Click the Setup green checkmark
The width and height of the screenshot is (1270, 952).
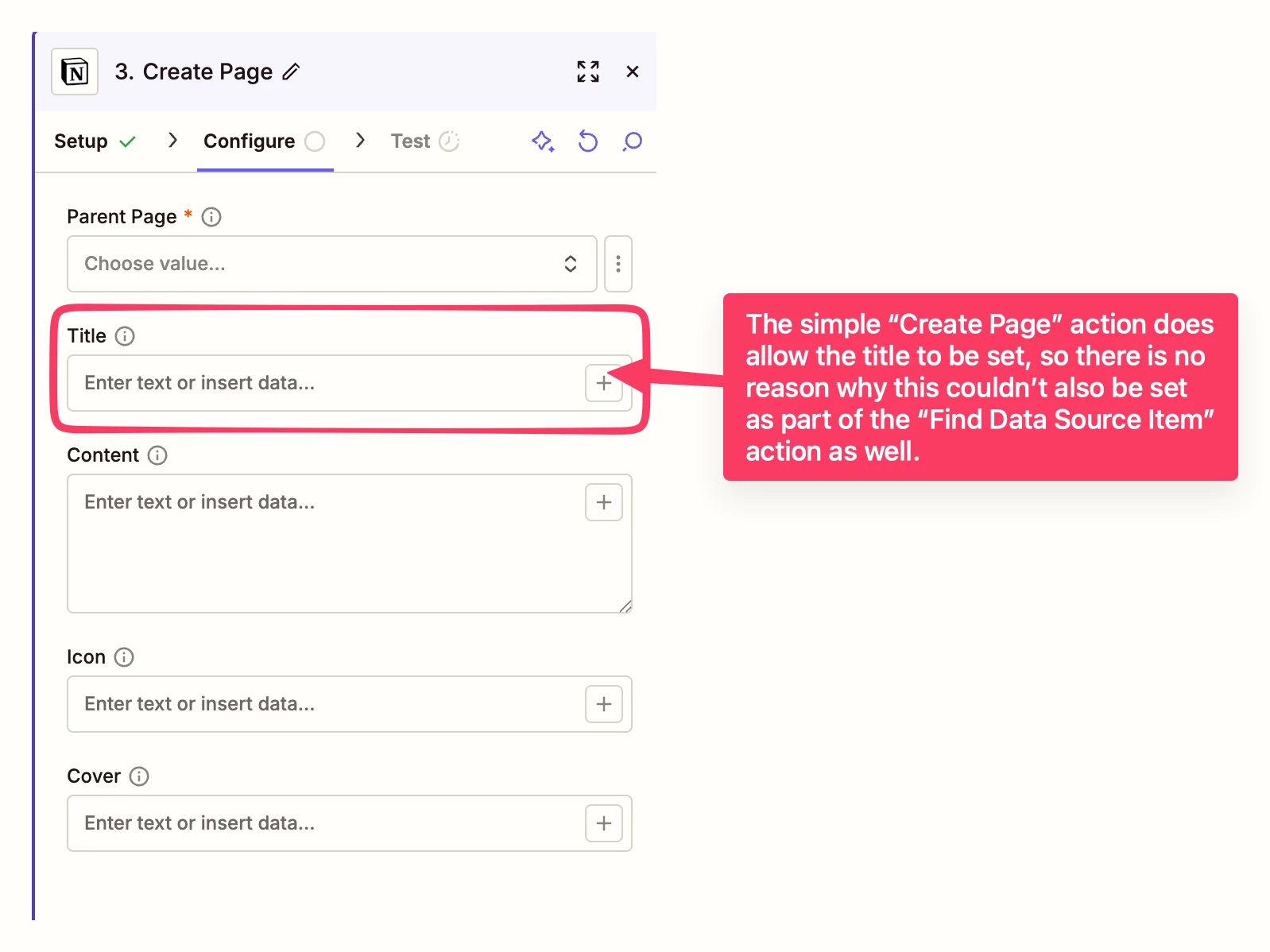coord(127,141)
